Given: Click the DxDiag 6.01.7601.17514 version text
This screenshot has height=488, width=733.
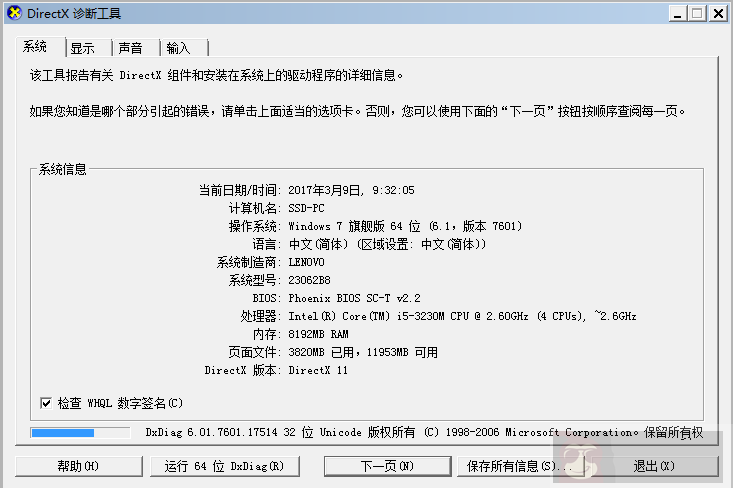Looking at the screenshot, I should click(x=211, y=432).
